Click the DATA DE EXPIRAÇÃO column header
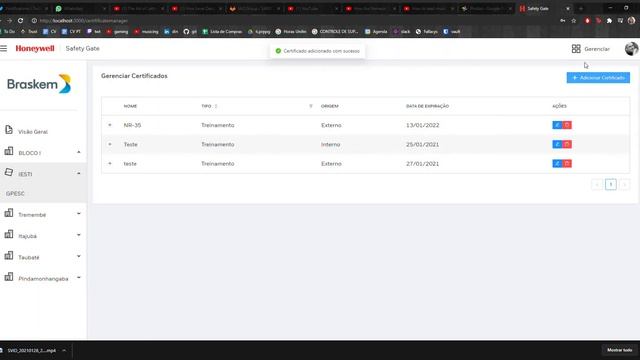Screen dimensions: 640x360 tap(427, 106)
